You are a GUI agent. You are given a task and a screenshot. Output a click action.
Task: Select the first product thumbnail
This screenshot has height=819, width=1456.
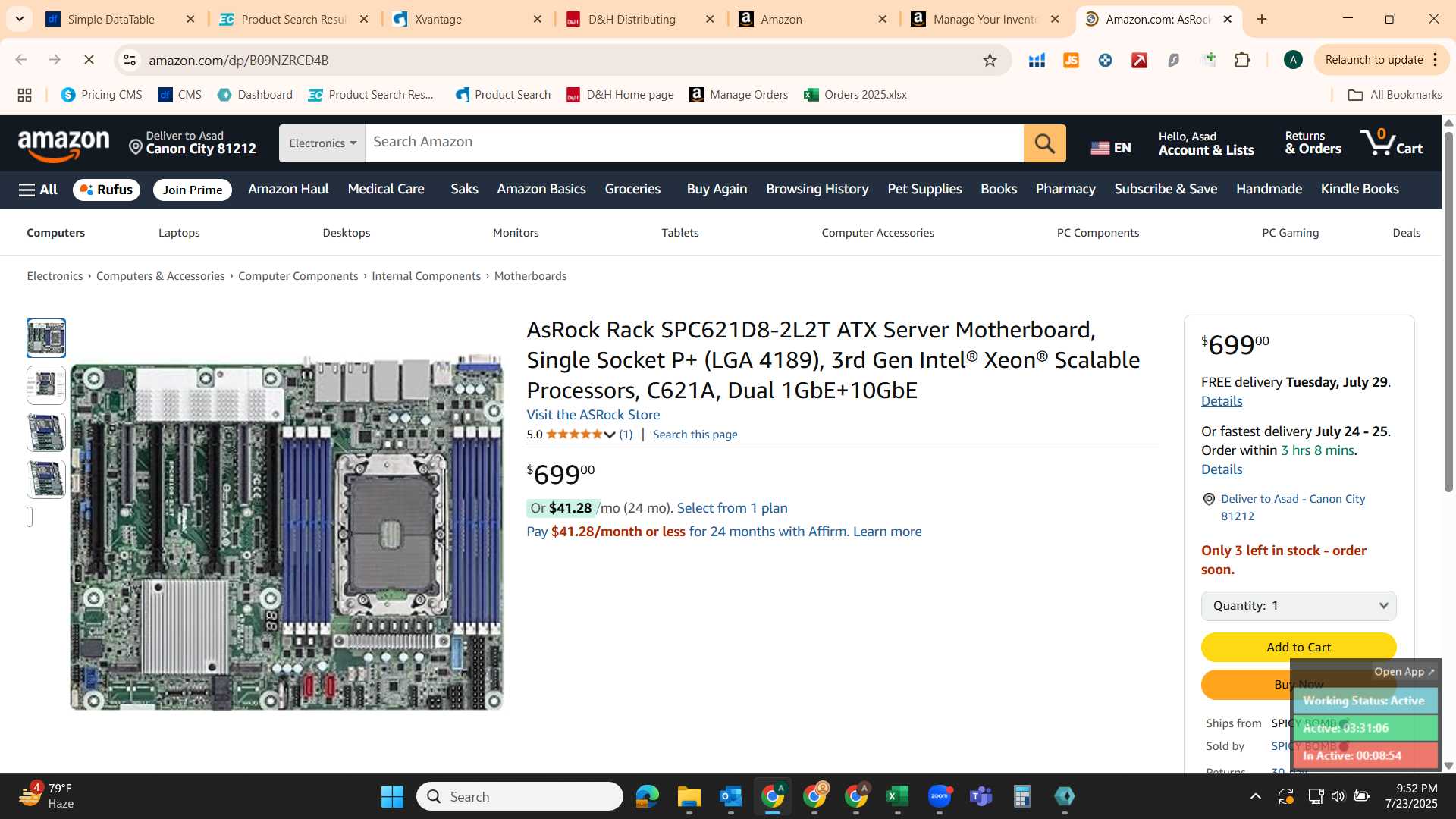point(46,338)
